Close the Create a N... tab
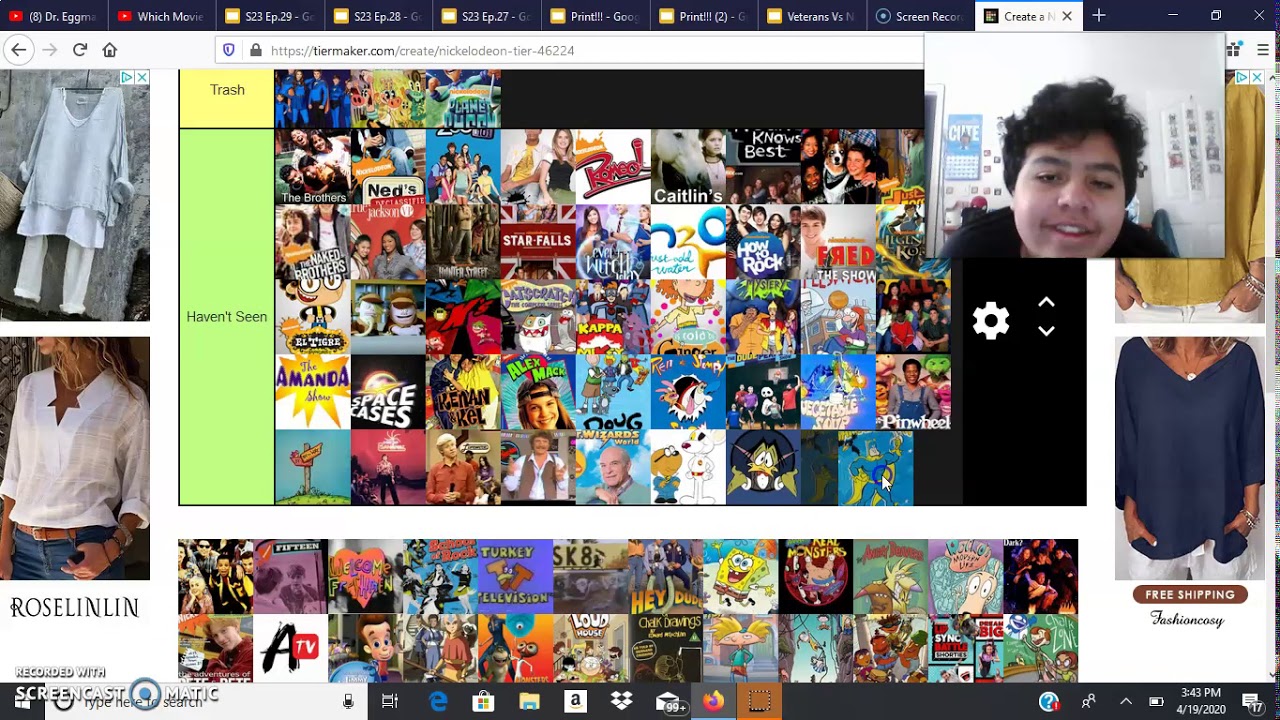Image resolution: width=1280 pixels, height=720 pixels. 1067,16
